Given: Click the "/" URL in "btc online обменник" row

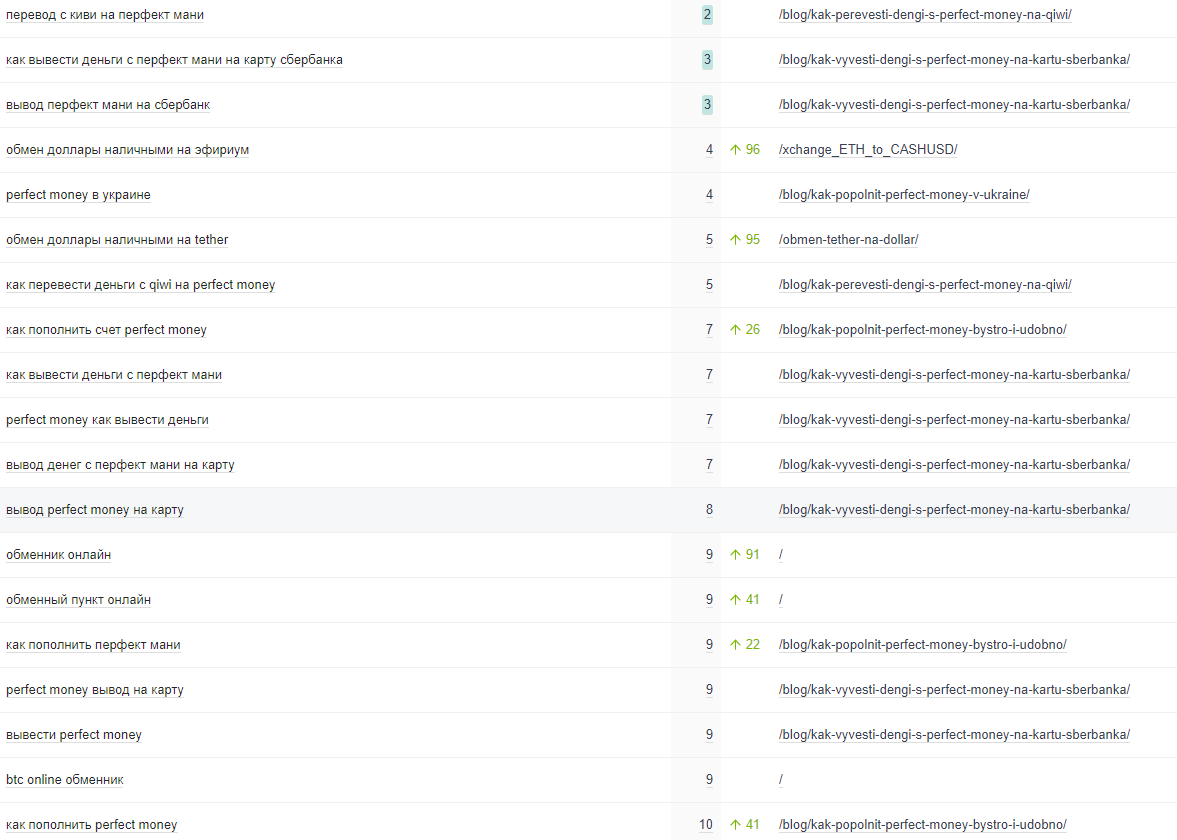Looking at the screenshot, I should [x=781, y=781].
